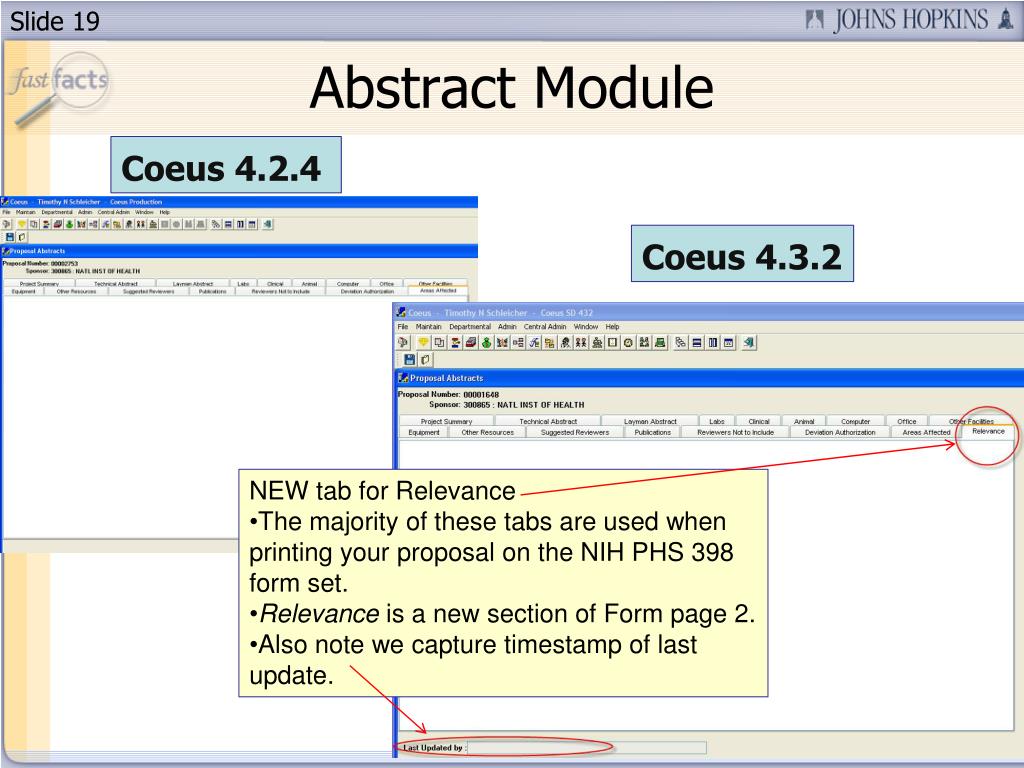Open File menu in Coeus Production window
The height and width of the screenshot is (768, 1024).
(6, 212)
